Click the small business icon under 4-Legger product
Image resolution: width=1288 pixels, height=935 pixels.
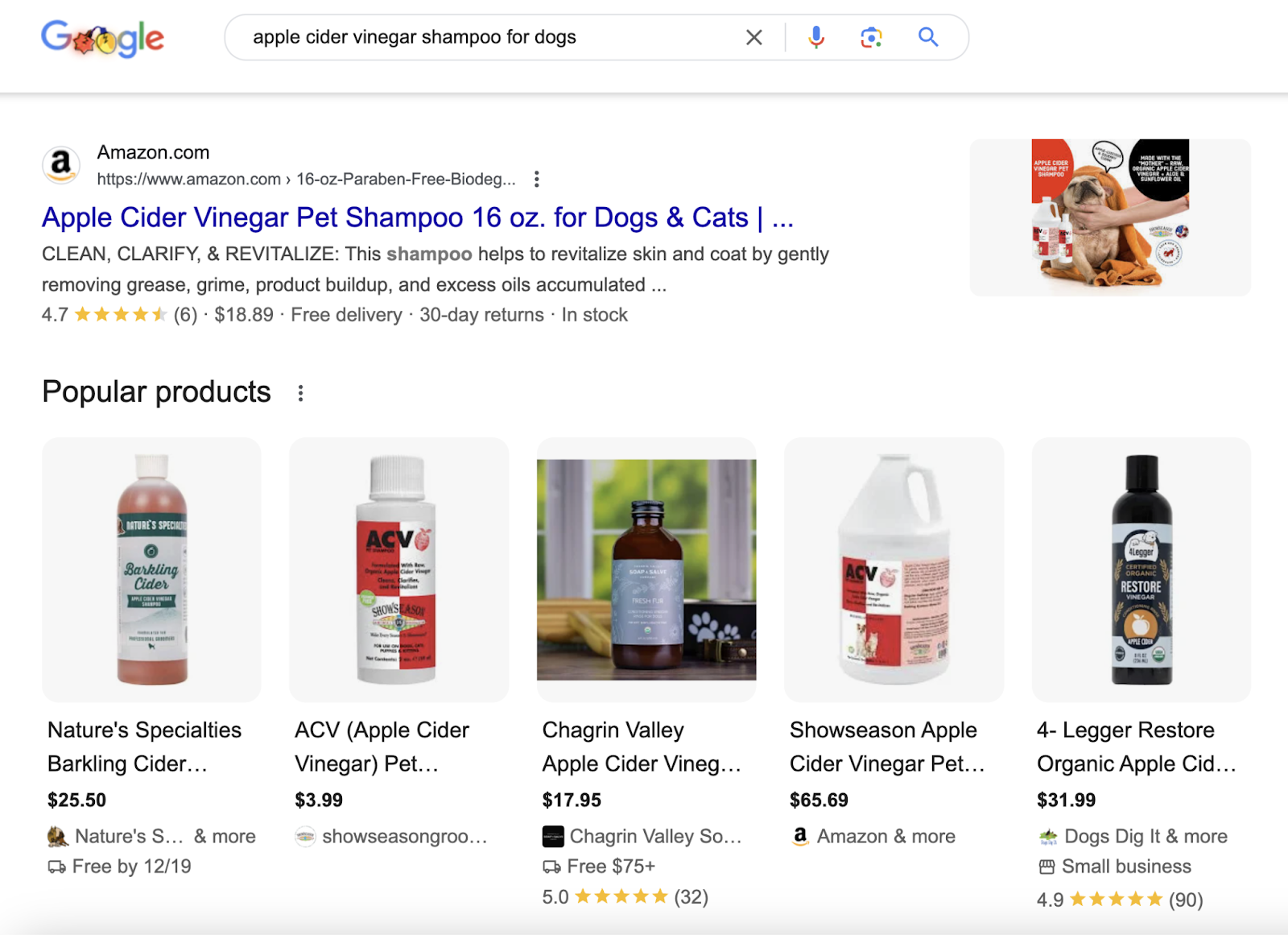[x=1046, y=867]
